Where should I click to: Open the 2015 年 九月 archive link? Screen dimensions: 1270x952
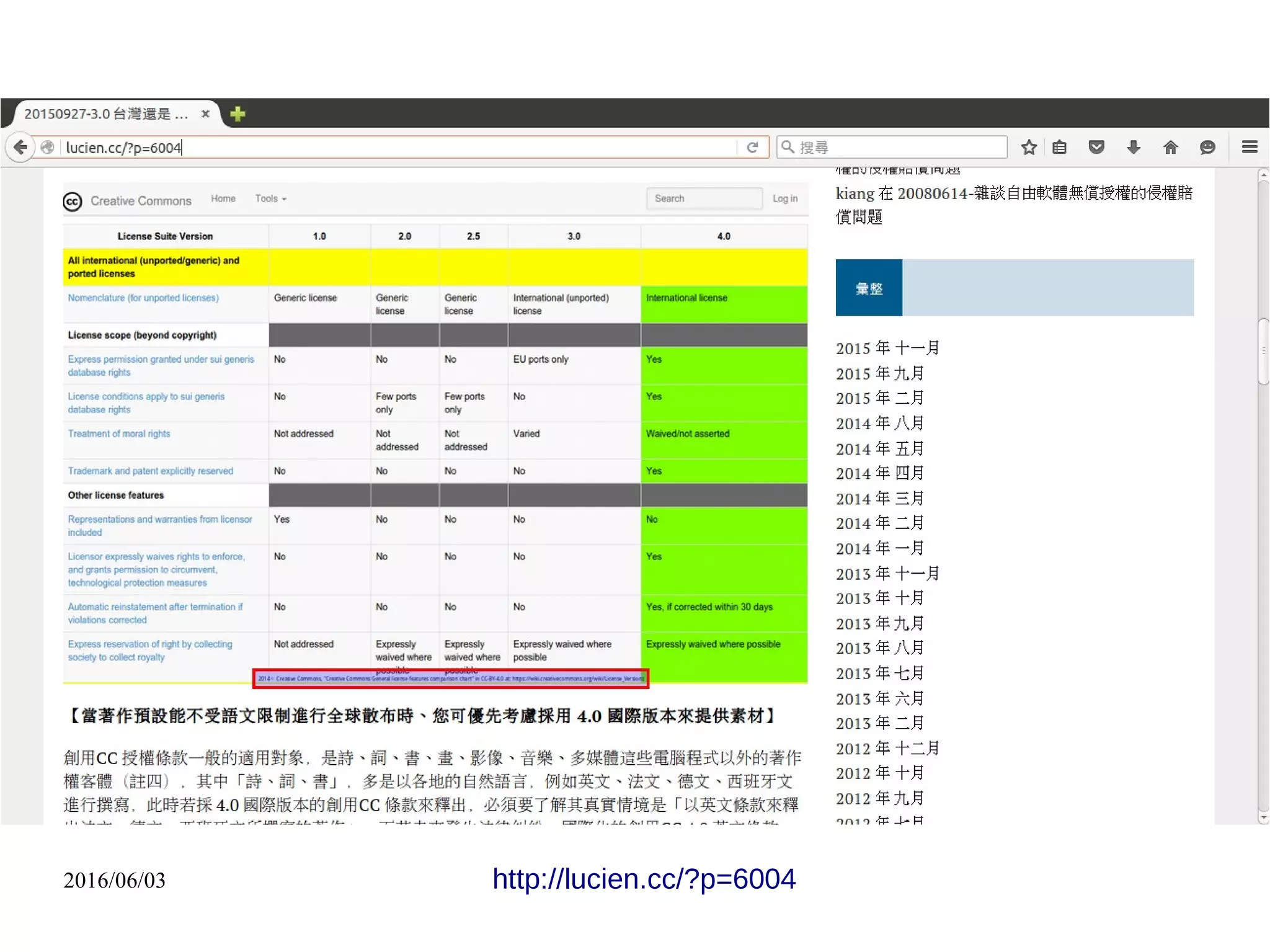[879, 373]
